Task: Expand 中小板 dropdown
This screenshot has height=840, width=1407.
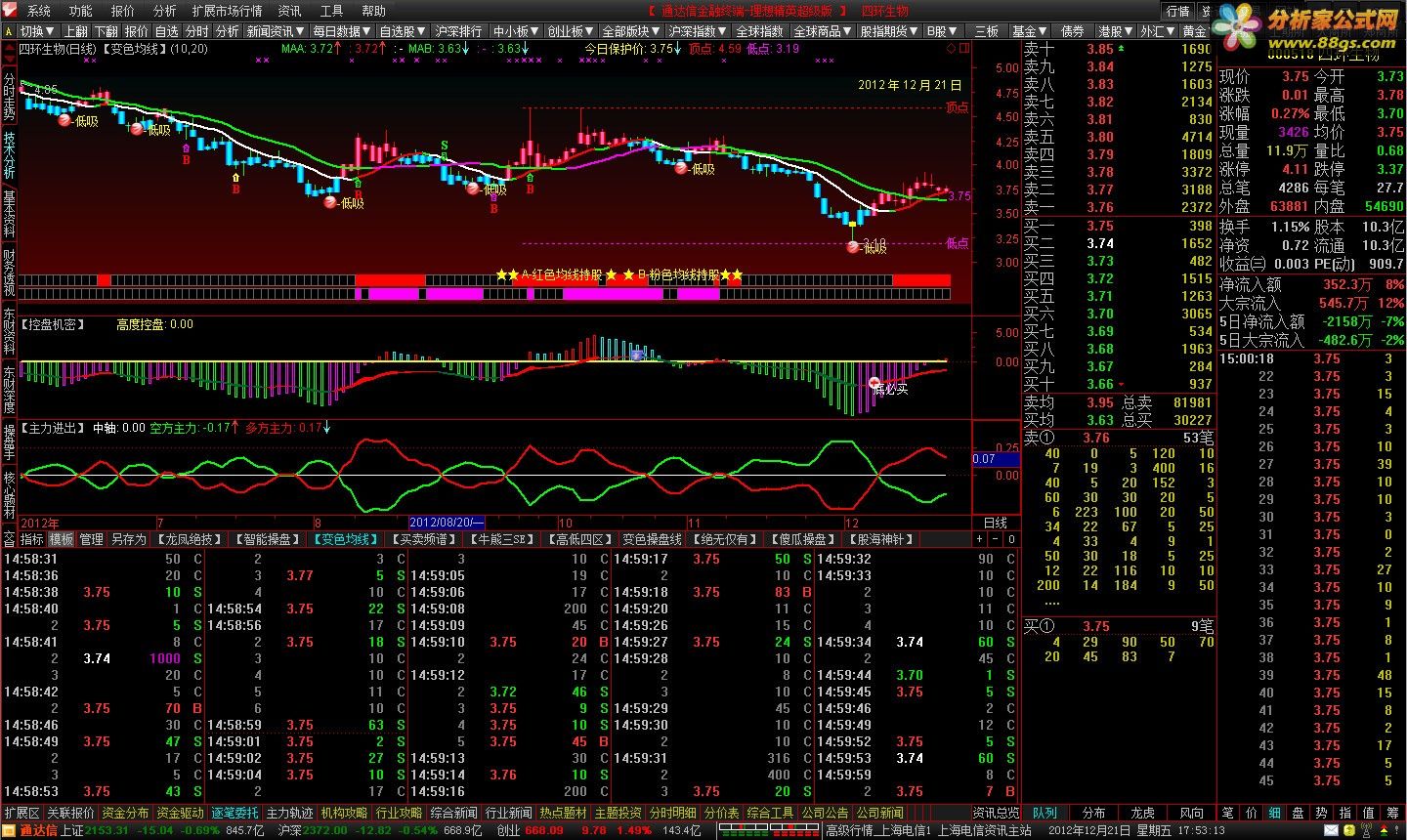Action: (x=515, y=31)
